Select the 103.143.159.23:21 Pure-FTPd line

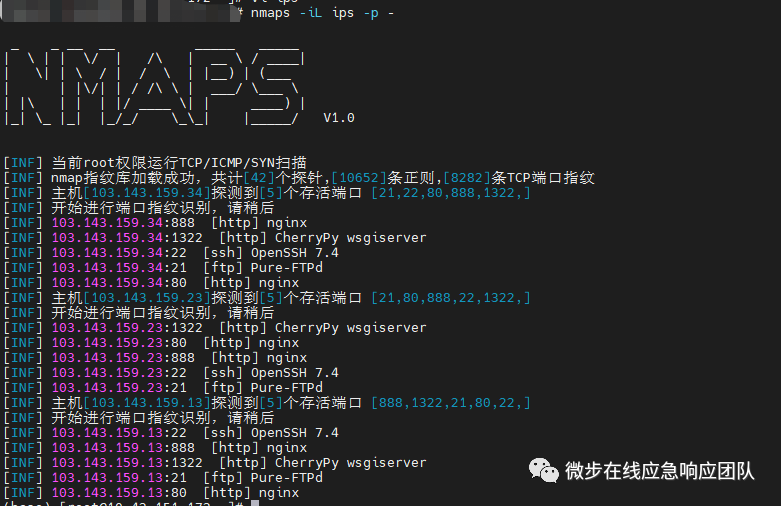point(163,387)
